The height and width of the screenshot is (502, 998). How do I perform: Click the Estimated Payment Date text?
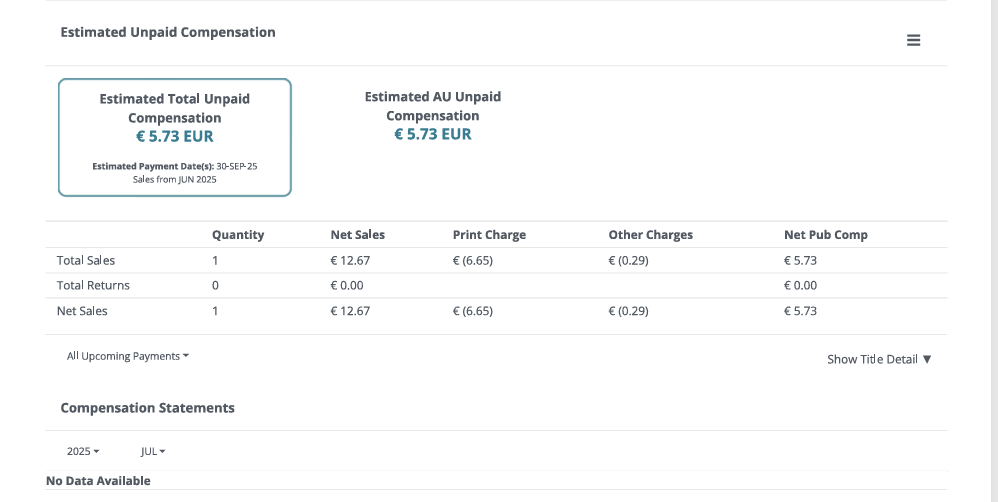(174, 166)
